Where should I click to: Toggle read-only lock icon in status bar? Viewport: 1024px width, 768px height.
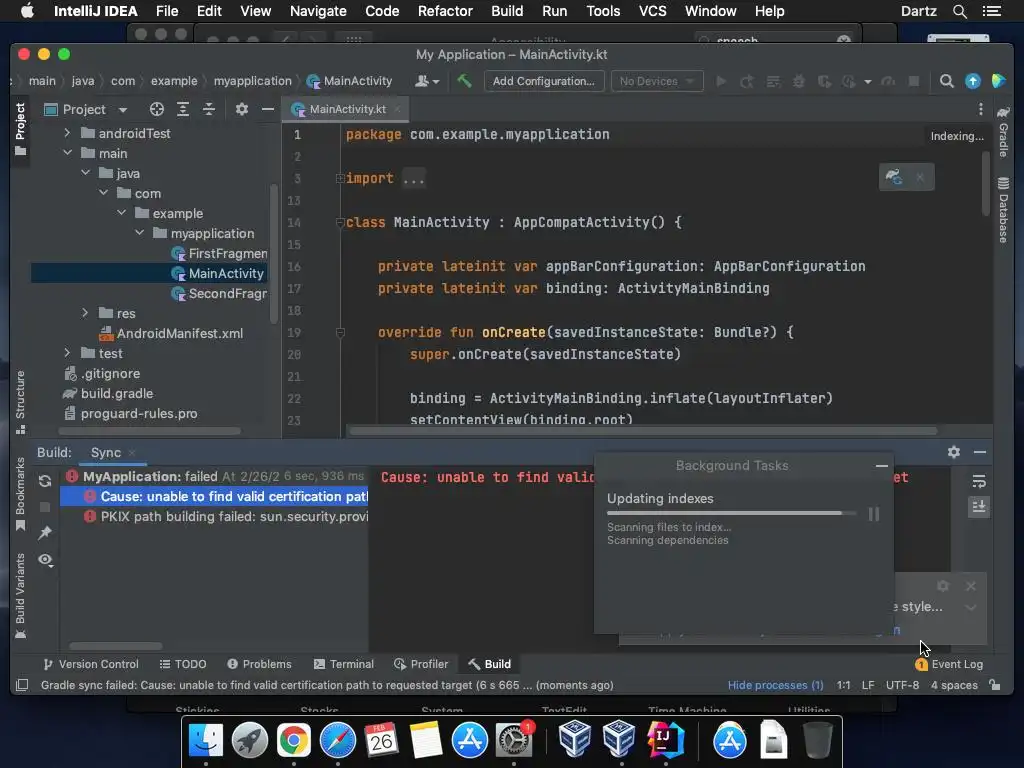pos(995,685)
